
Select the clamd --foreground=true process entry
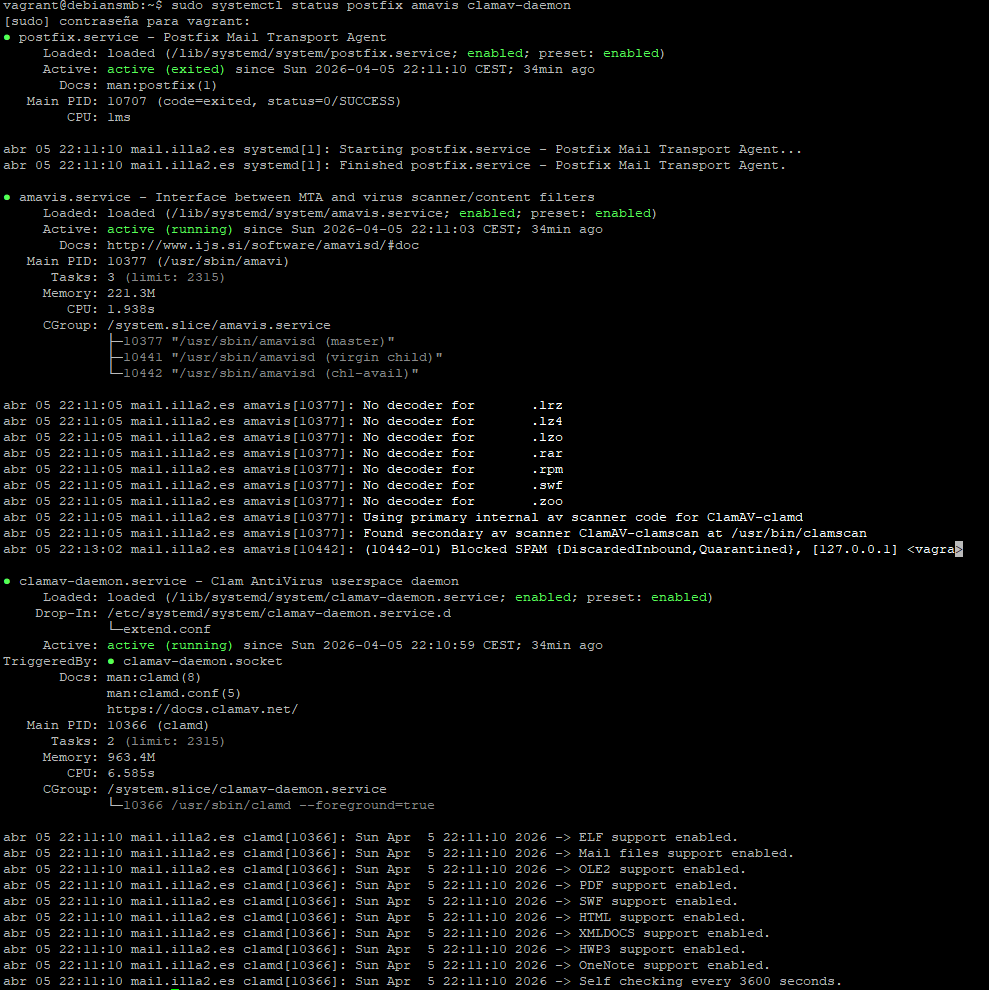pos(278,806)
